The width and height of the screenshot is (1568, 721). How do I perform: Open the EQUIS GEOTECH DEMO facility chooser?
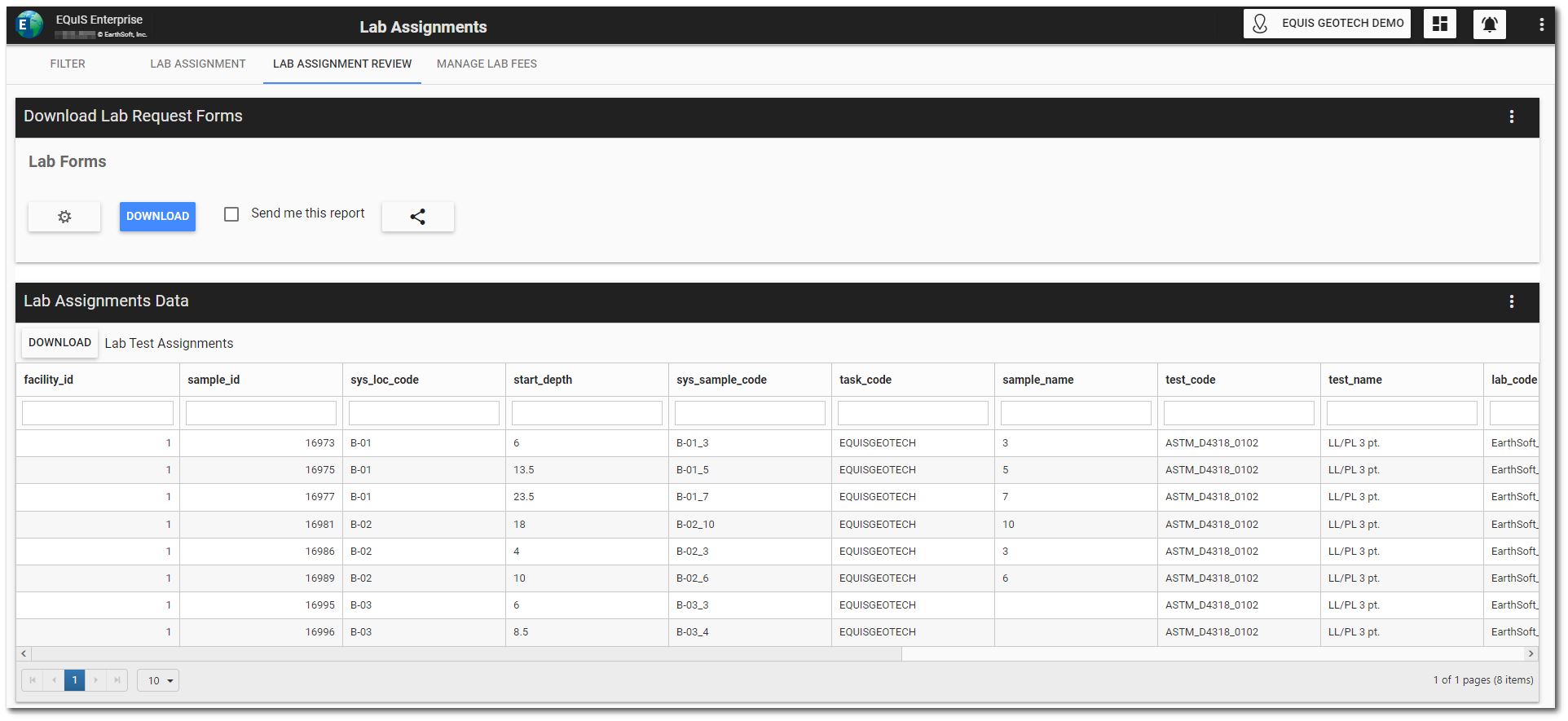[1327, 24]
